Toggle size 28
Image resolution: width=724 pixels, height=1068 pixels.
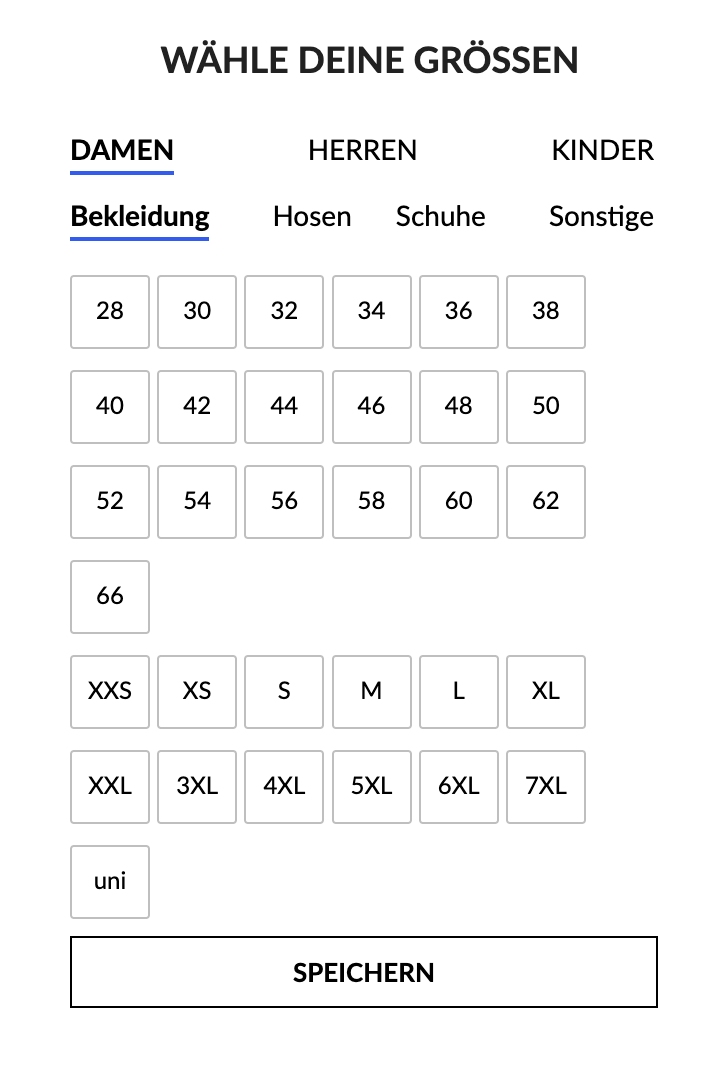110,312
